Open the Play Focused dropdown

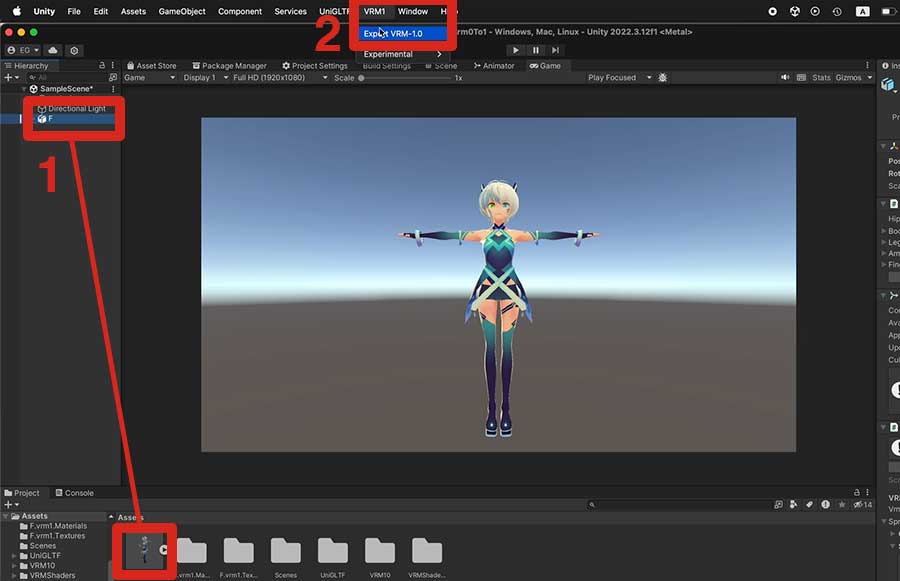[619, 78]
